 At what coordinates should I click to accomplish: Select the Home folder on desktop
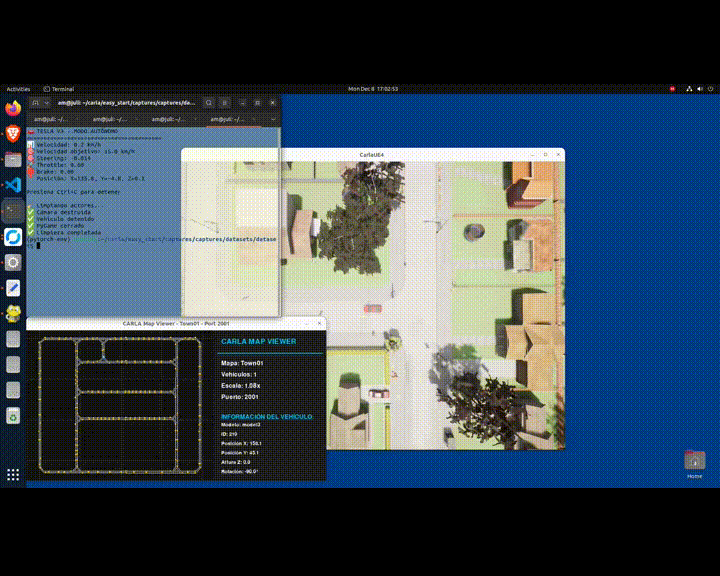(x=694, y=462)
